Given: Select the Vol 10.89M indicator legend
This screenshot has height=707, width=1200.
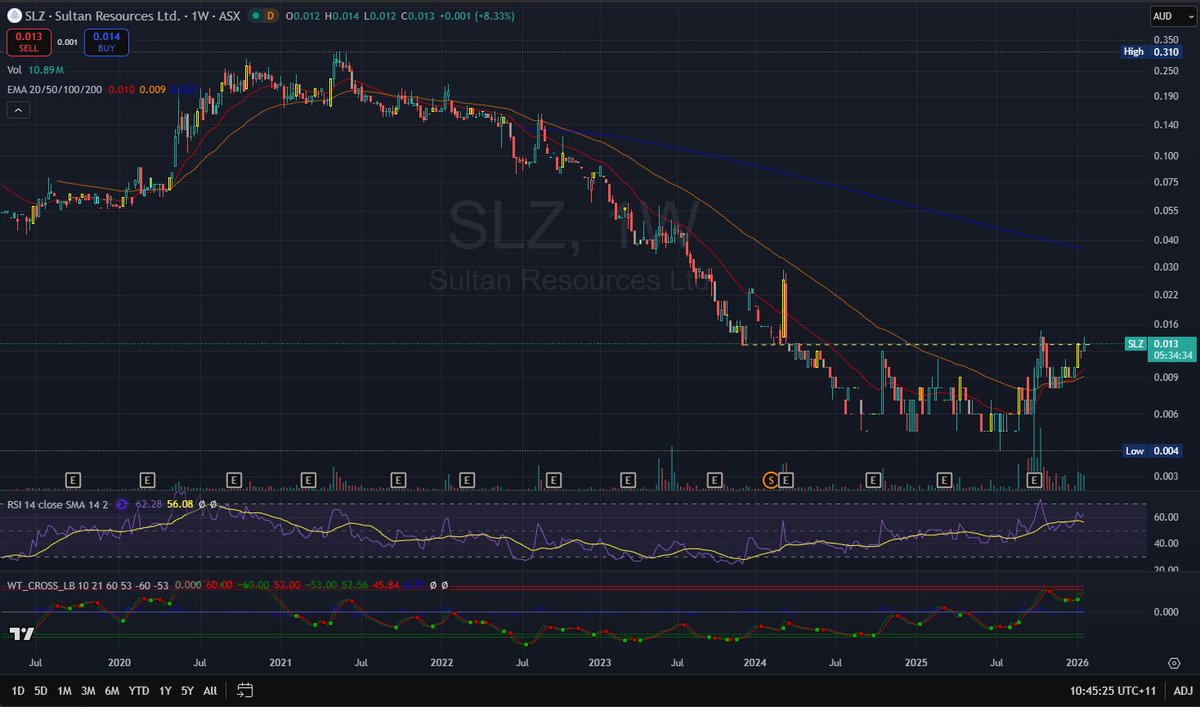Looking at the screenshot, I should pyautogui.click(x=36, y=70).
